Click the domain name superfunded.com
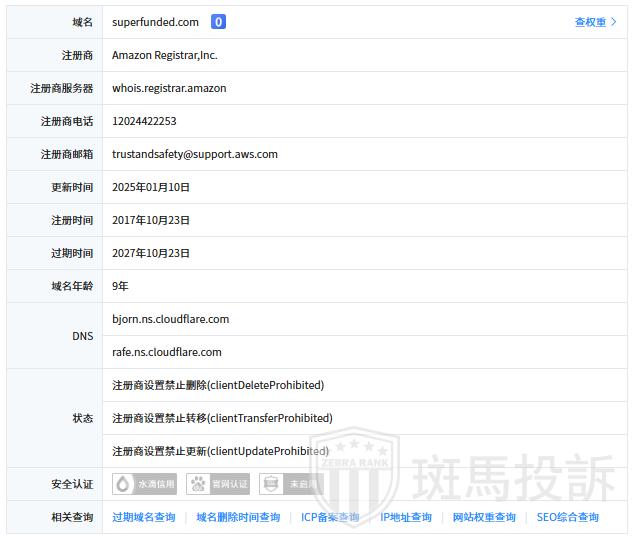Viewport: 634px width, 540px height. coord(155,22)
